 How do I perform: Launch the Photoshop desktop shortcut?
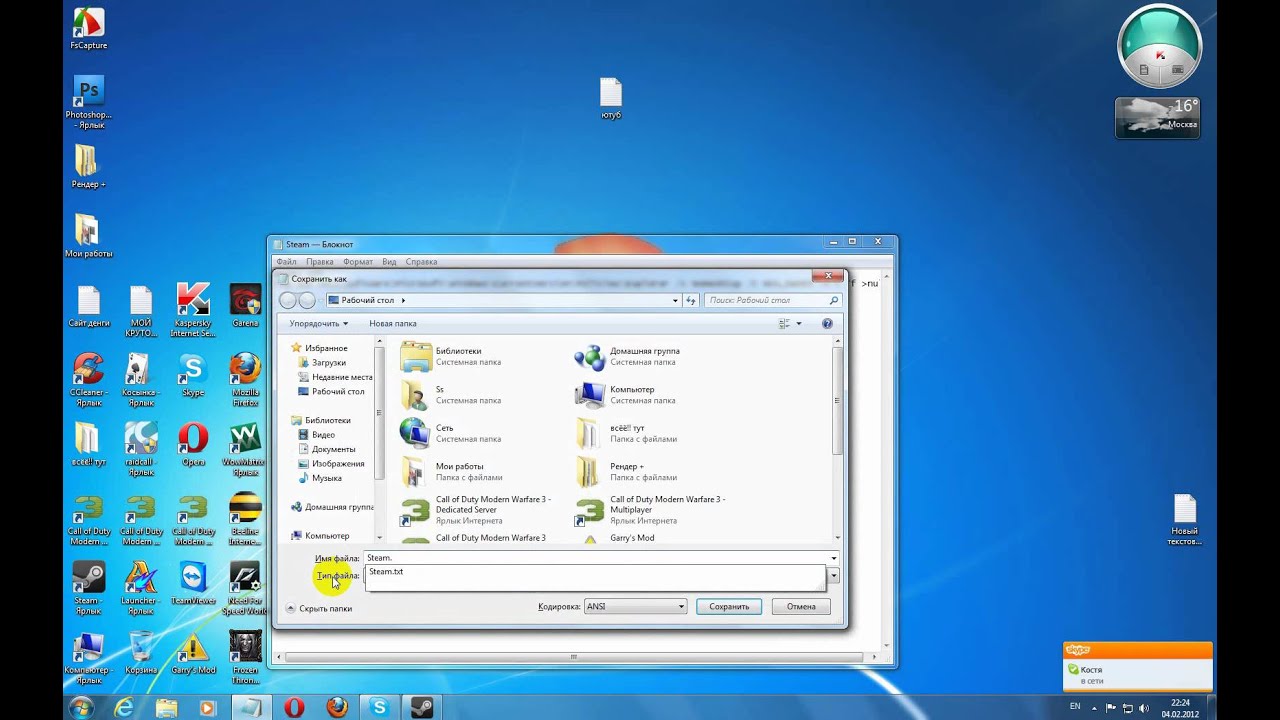pos(88,103)
